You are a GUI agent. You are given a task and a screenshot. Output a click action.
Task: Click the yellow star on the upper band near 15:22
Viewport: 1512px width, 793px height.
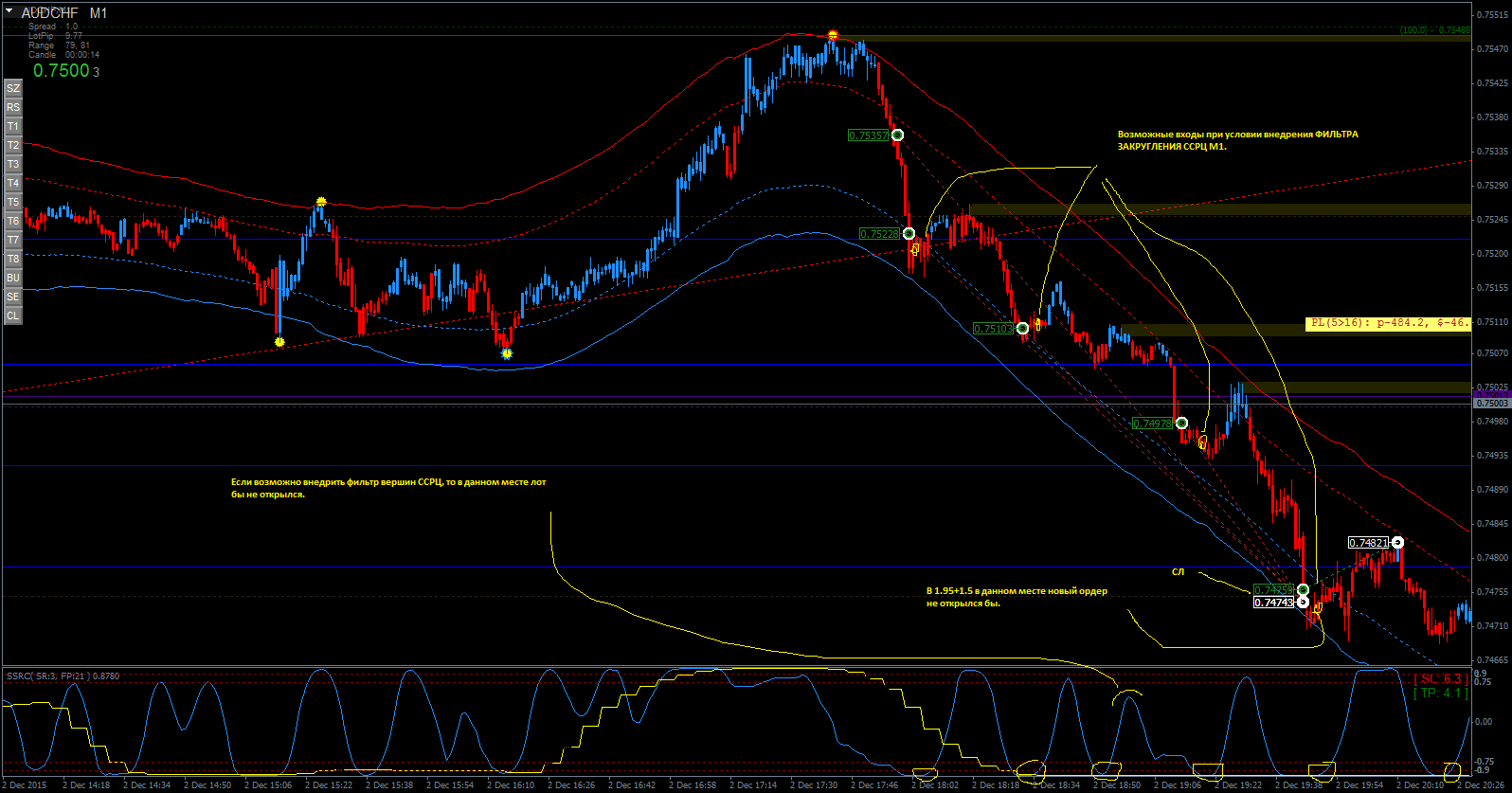point(321,202)
